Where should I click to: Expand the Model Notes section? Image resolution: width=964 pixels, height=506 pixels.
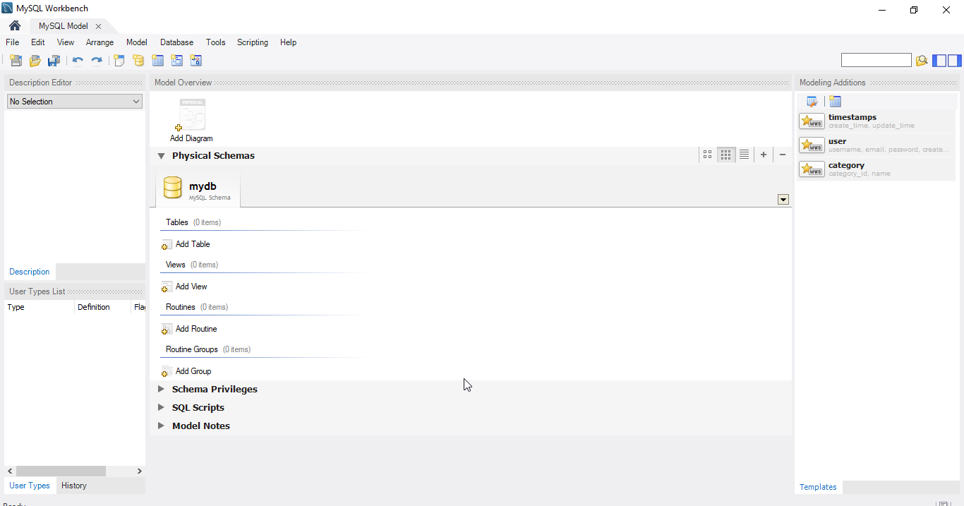(161, 426)
